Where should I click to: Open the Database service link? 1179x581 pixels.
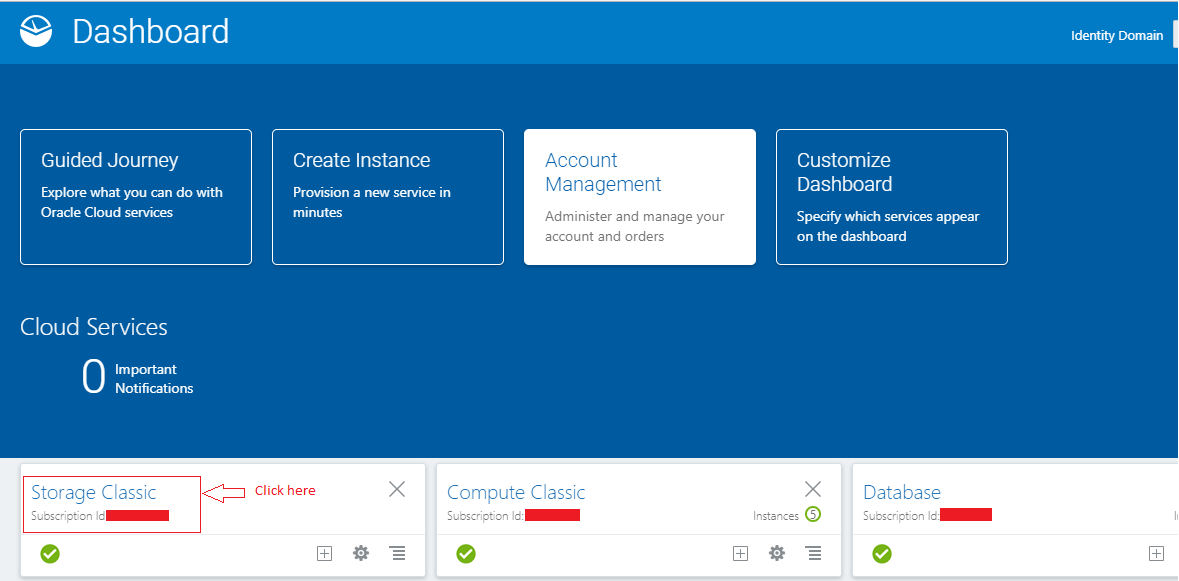coord(902,492)
